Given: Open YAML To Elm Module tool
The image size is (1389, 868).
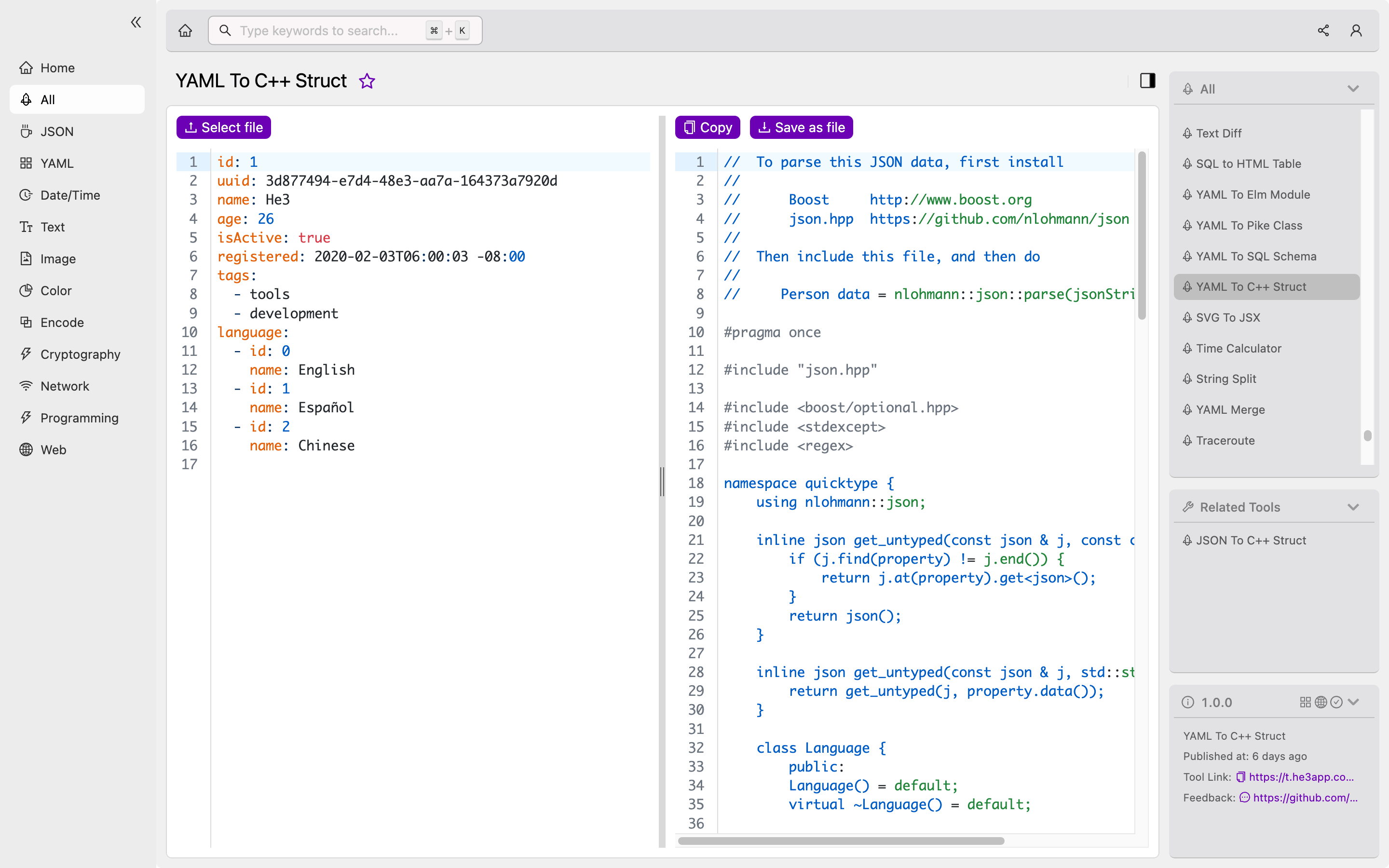Looking at the screenshot, I should [x=1267, y=195].
